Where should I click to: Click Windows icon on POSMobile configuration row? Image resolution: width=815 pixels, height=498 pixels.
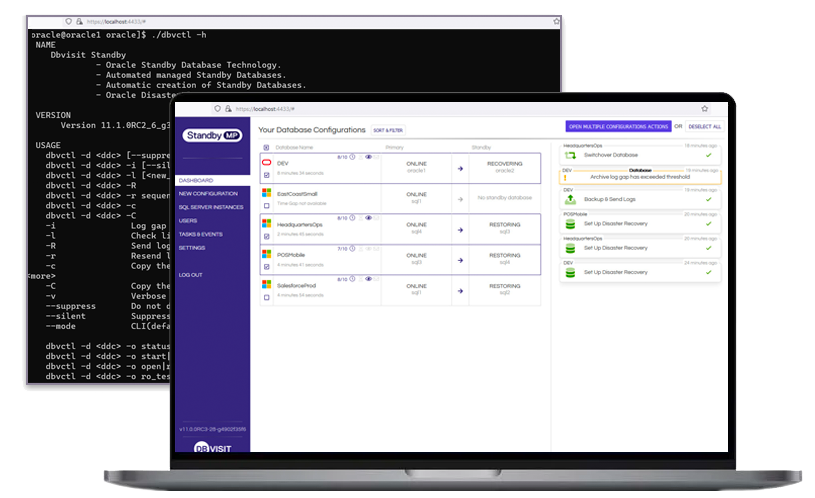[x=267, y=254]
